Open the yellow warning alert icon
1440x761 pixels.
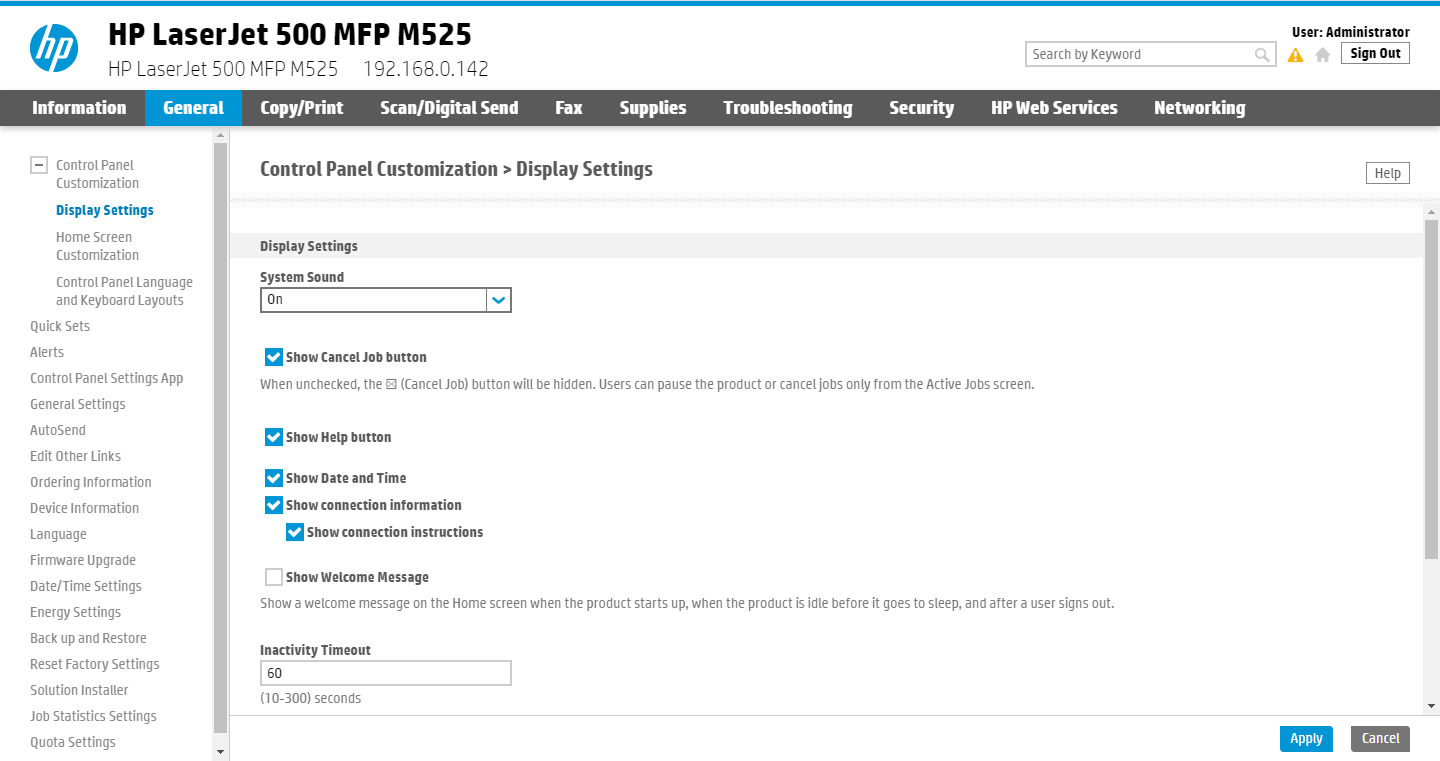coord(1296,55)
